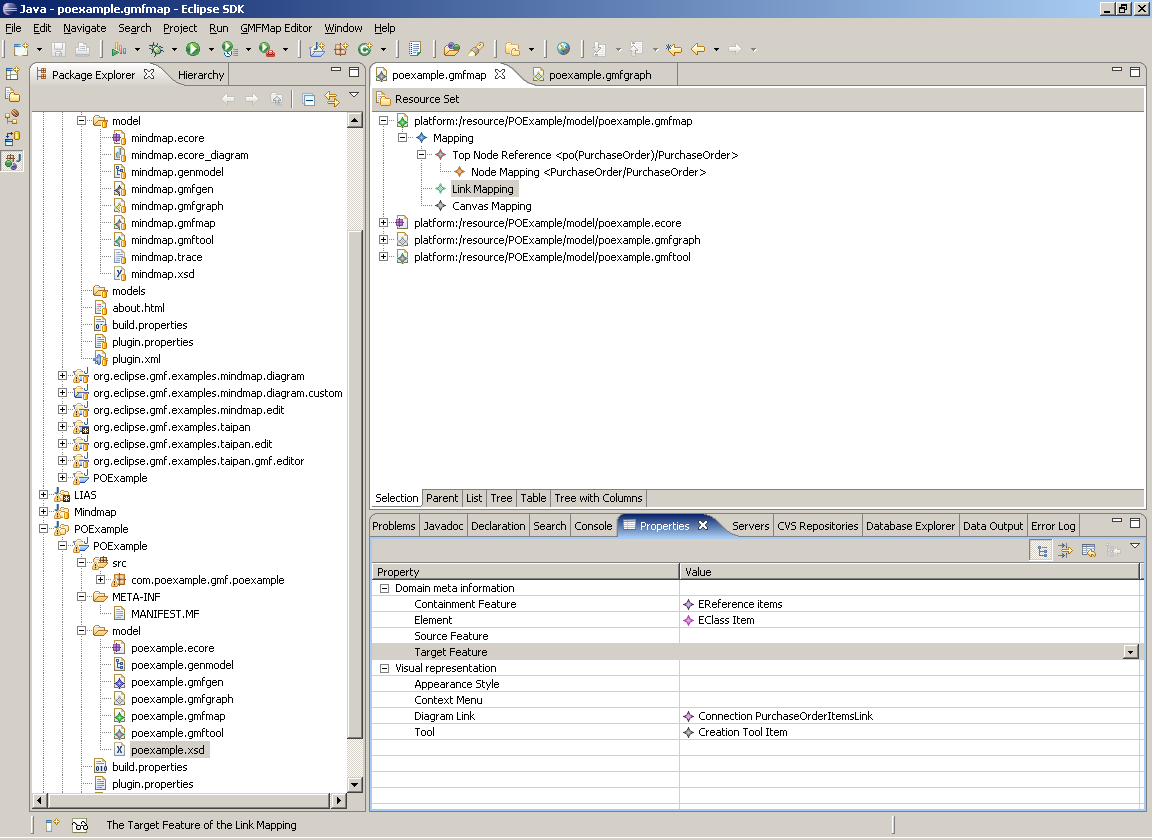Click the web browser globe icon
Image resolution: width=1152 pixels, height=840 pixels.
click(x=564, y=49)
